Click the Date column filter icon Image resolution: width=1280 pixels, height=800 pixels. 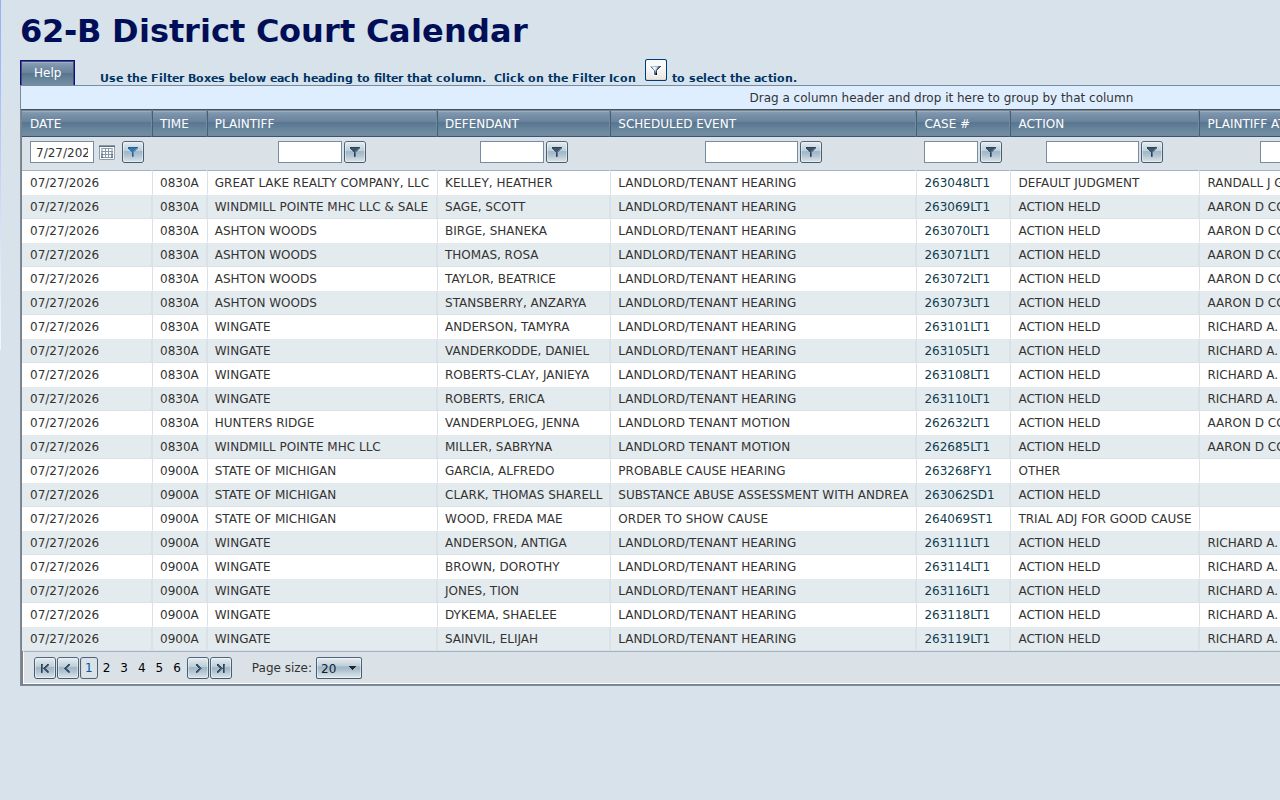pyautogui.click(x=133, y=152)
